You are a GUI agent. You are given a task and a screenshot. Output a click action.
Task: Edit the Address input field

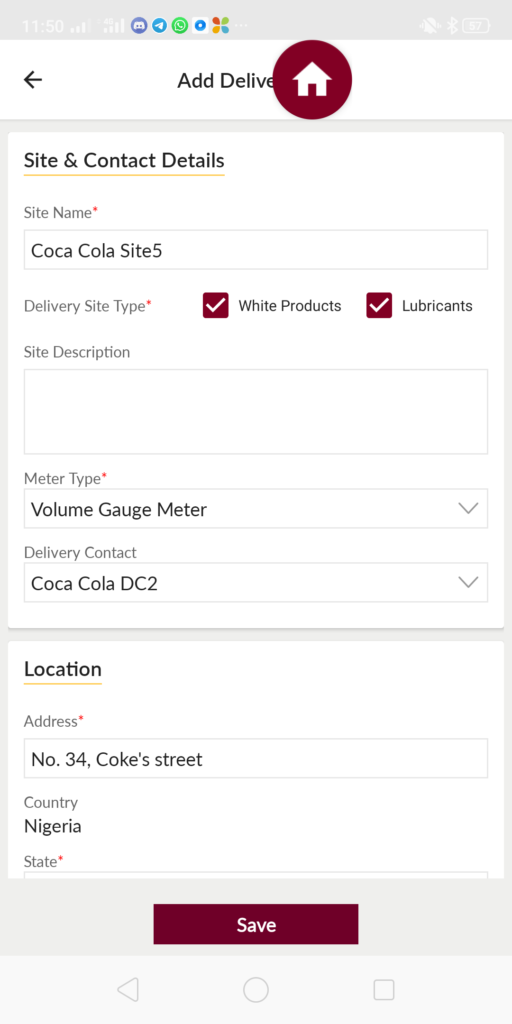[256, 758]
